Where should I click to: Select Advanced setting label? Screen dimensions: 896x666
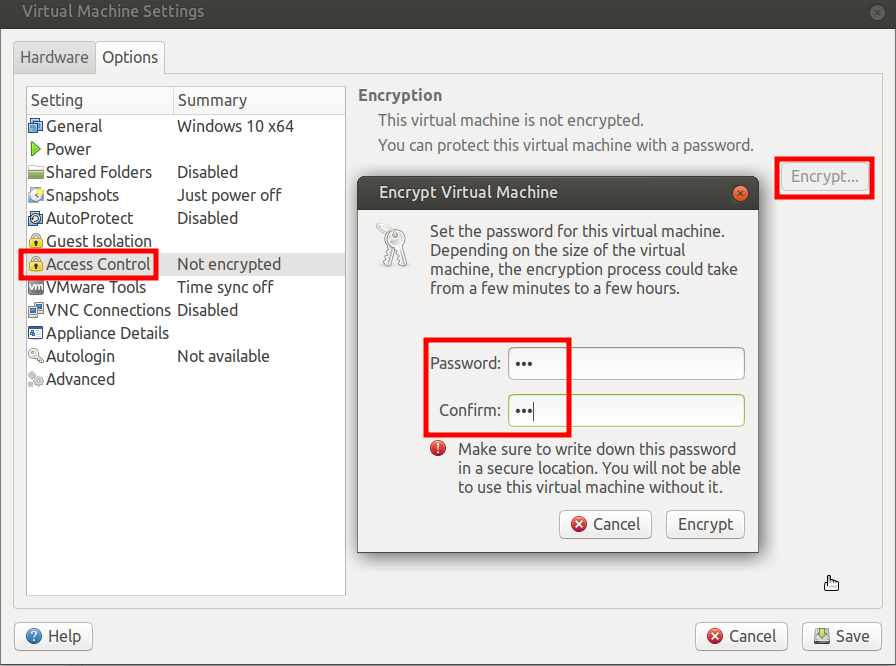tap(81, 379)
